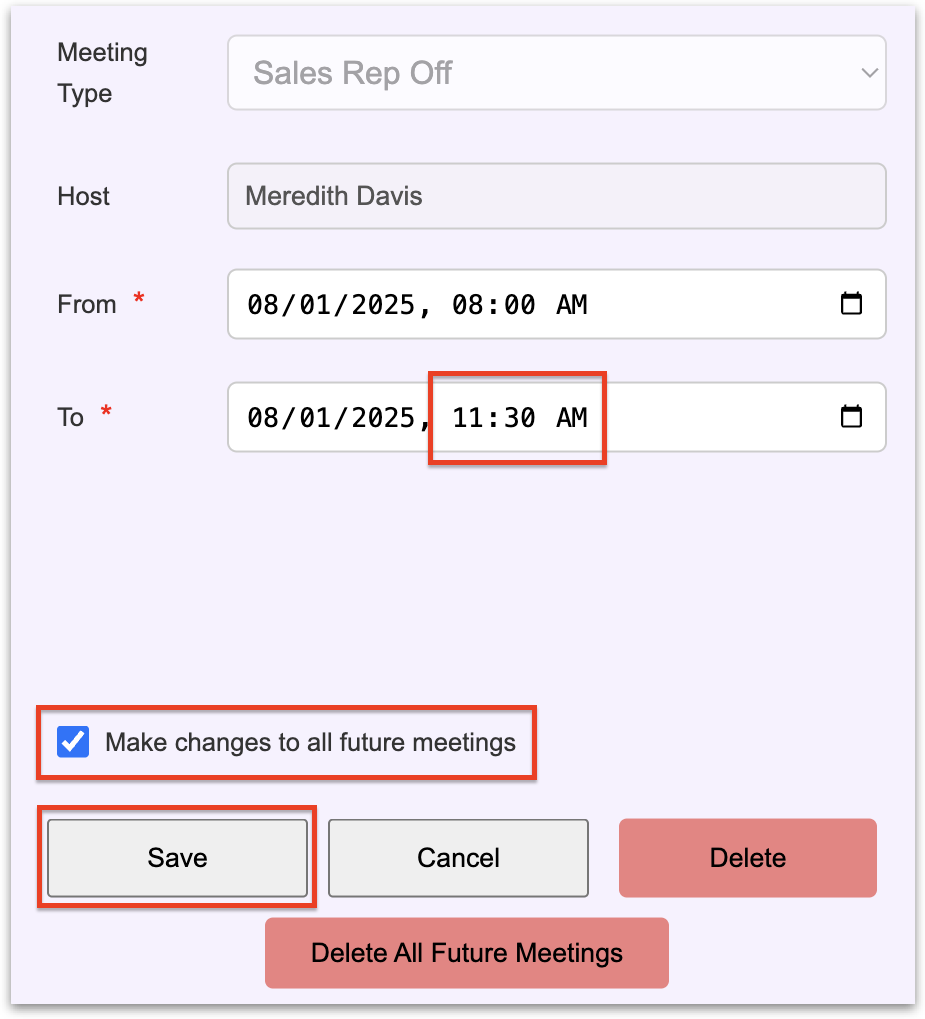Open the From field calendar picker icon
The image size is (925, 1019).
(x=851, y=304)
